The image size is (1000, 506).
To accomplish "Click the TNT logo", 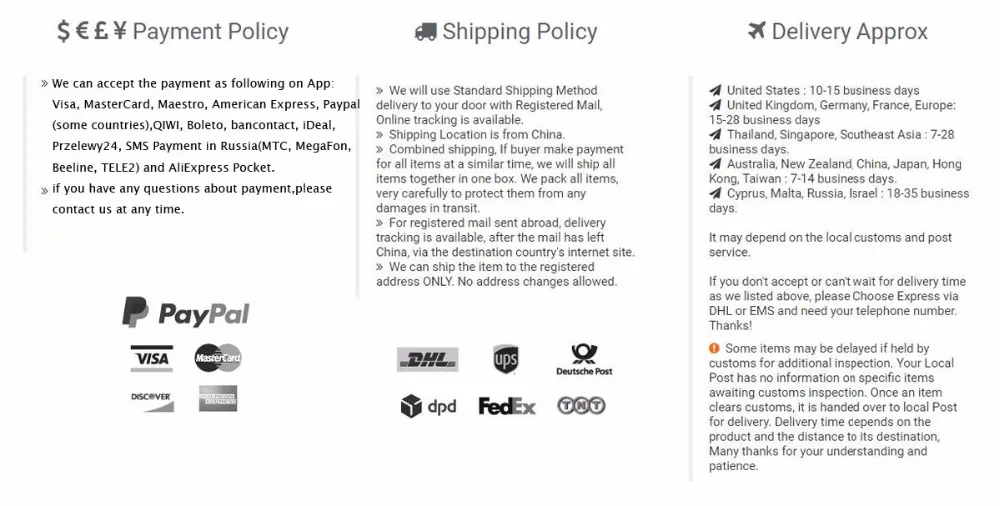I will point(581,406).
